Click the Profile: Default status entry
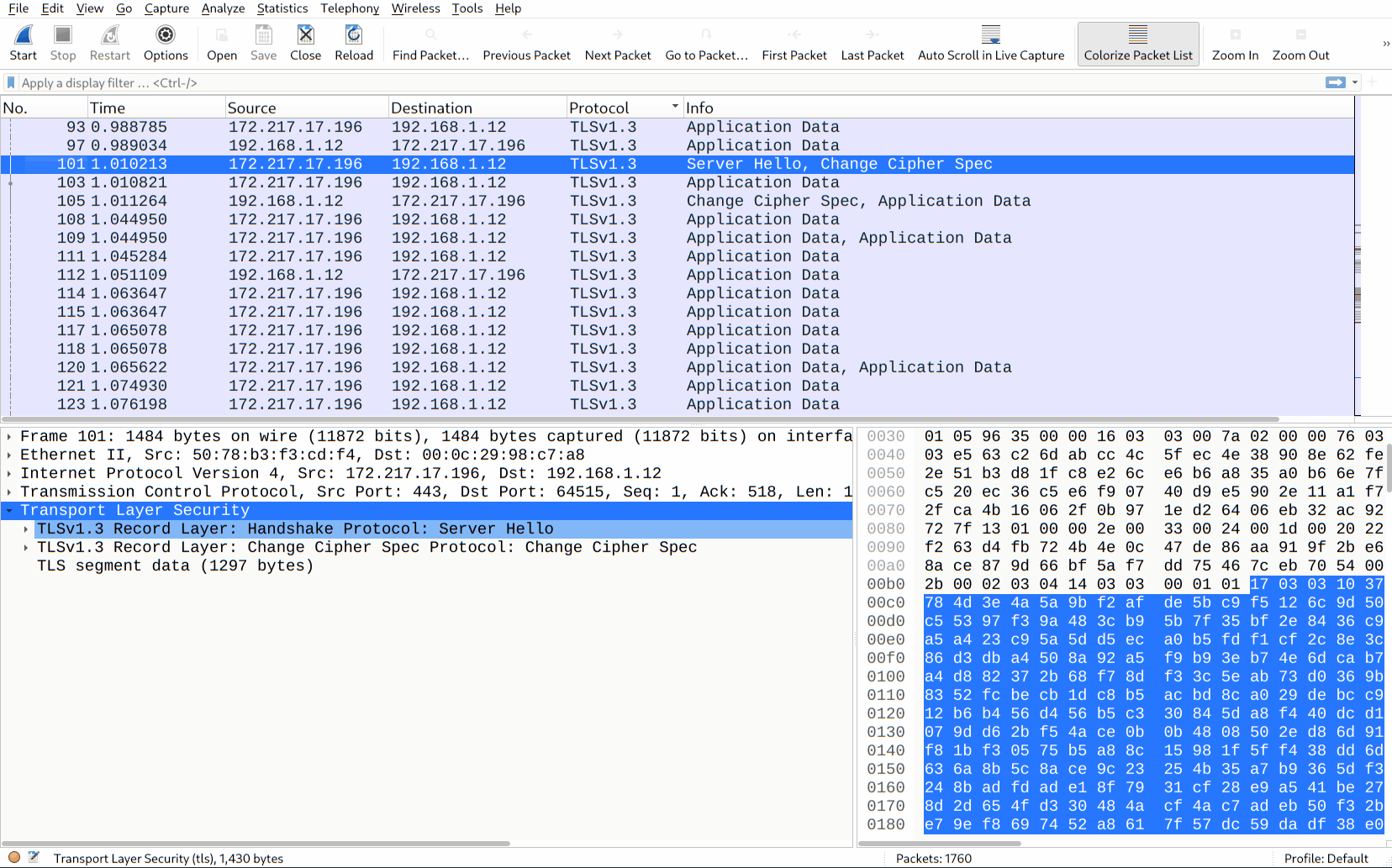 click(x=1326, y=858)
